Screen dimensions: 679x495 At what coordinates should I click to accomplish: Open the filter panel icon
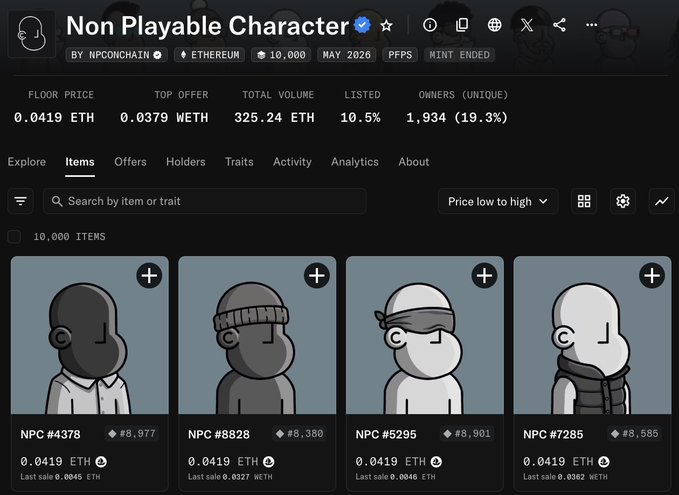point(20,201)
